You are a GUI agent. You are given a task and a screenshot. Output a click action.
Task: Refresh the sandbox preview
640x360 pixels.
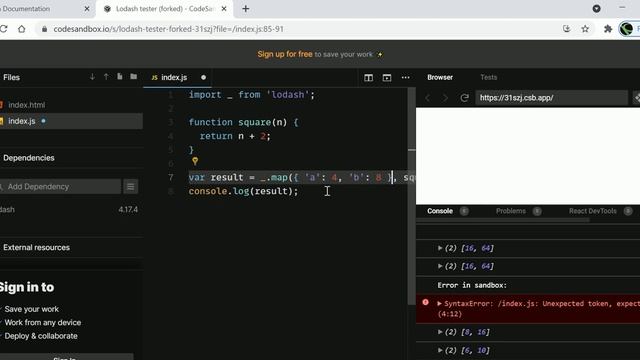click(x=464, y=98)
